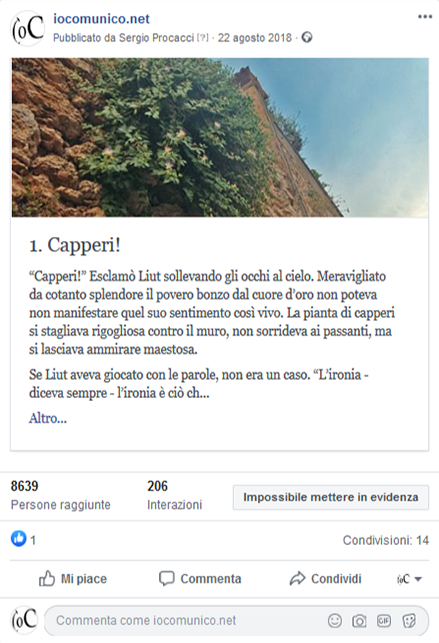Click the 22 agosto 2018 date link
The image size is (439, 643).
(255, 38)
